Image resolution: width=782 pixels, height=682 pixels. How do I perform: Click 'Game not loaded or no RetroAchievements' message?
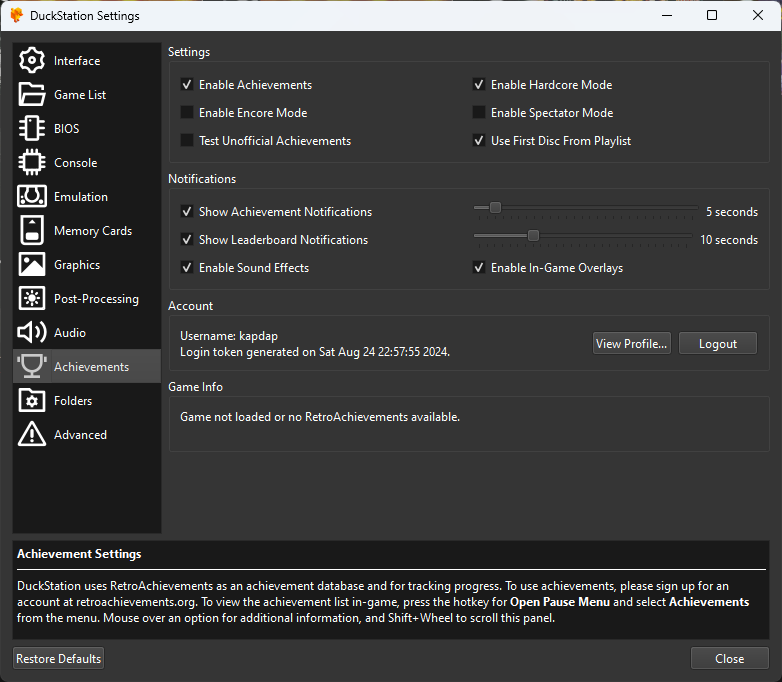pos(320,417)
